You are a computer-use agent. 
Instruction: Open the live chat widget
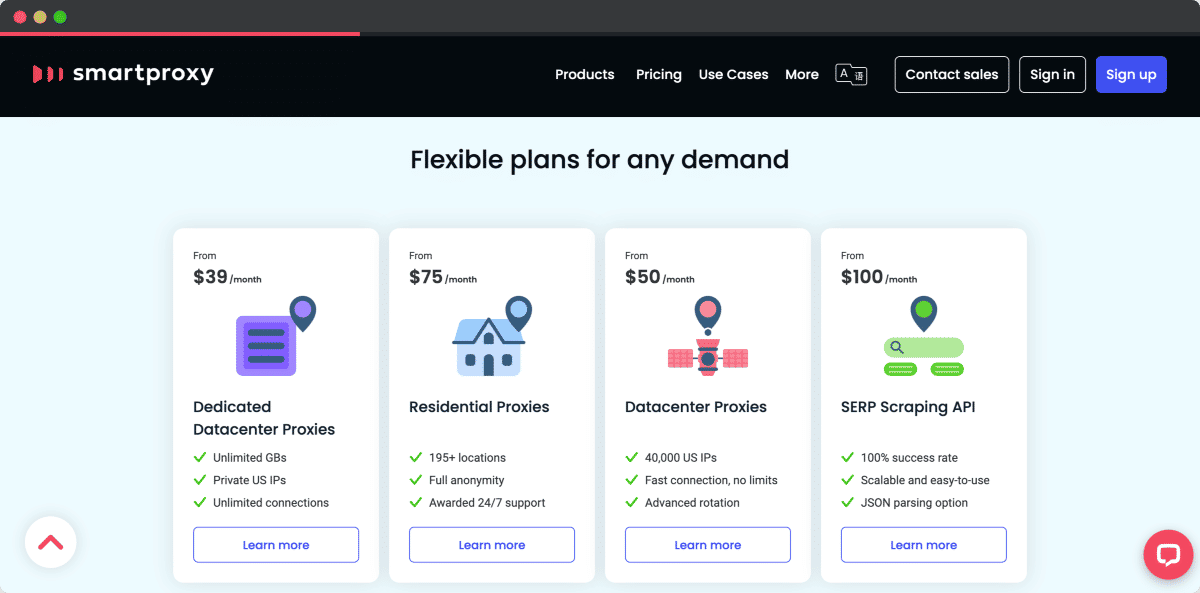(x=1168, y=554)
